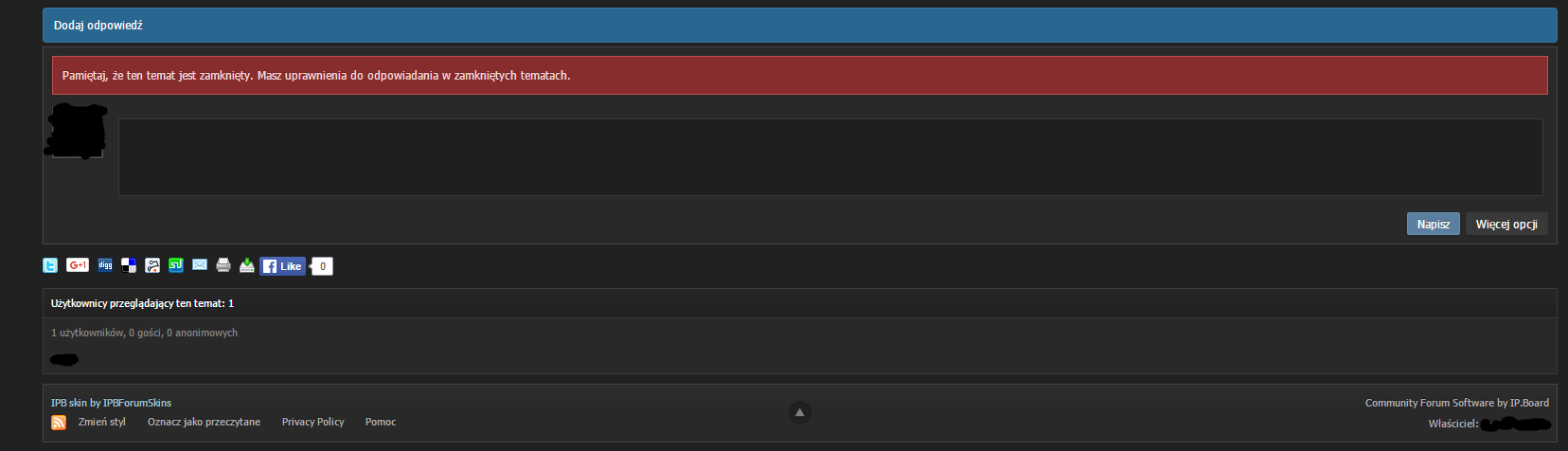Open the Privacy Policy link
The height and width of the screenshot is (451, 1568).
click(312, 422)
